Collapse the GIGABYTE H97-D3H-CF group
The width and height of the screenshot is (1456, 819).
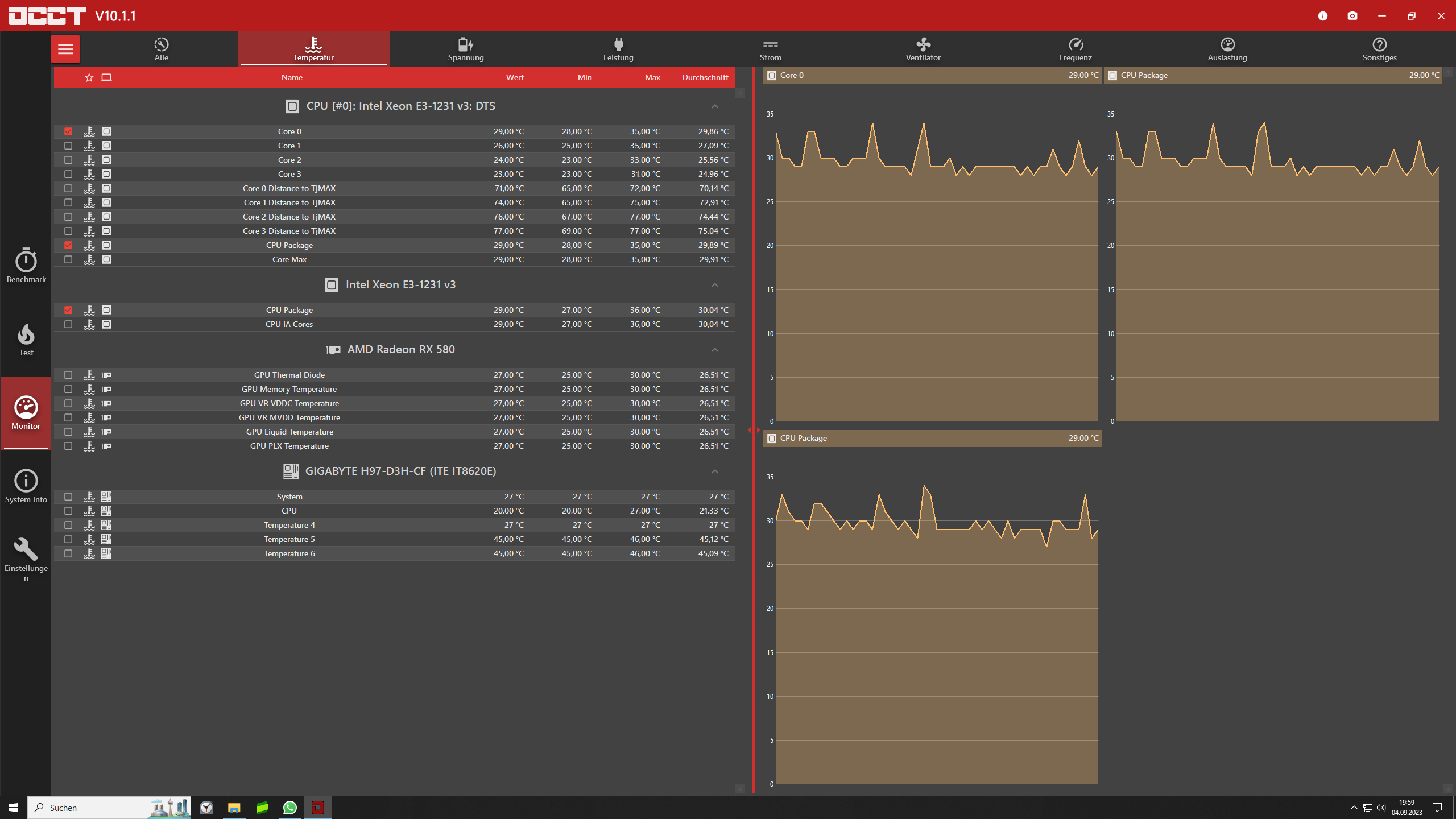pos(715,471)
